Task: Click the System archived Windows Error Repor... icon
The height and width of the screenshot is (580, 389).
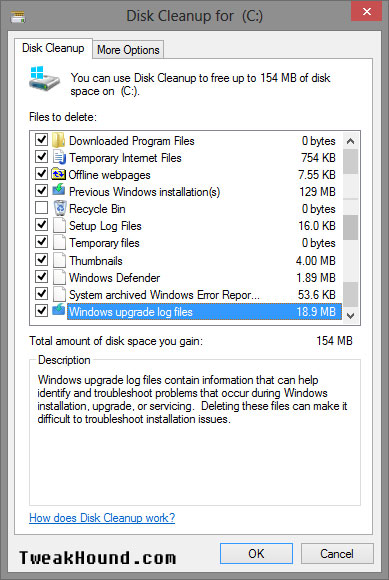Action: coord(59,294)
